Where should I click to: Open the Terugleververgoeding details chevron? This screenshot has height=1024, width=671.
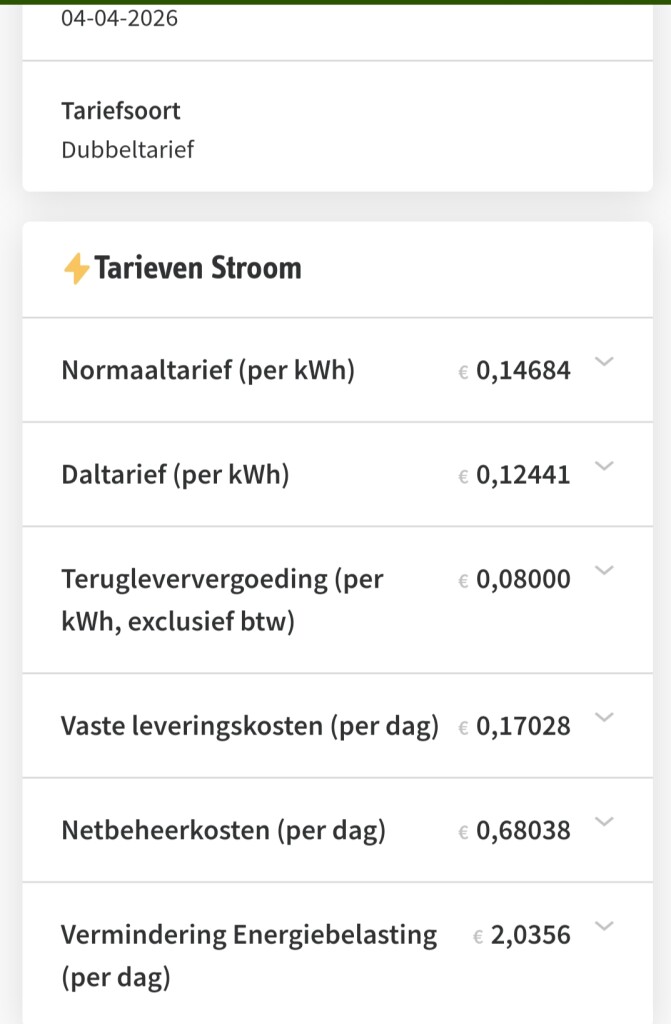(603, 570)
